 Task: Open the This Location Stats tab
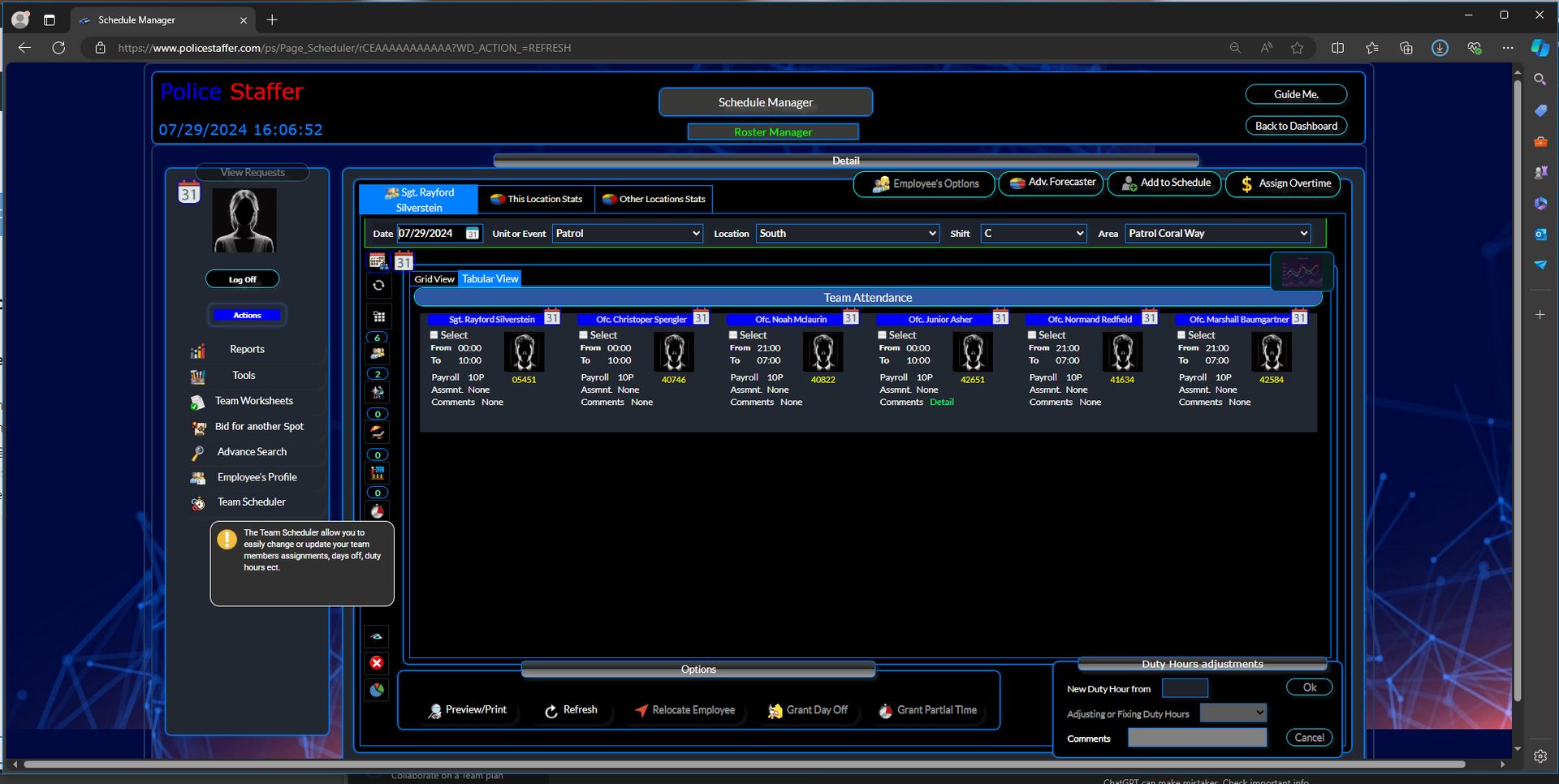pyautogui.click(x=537, y=199)
